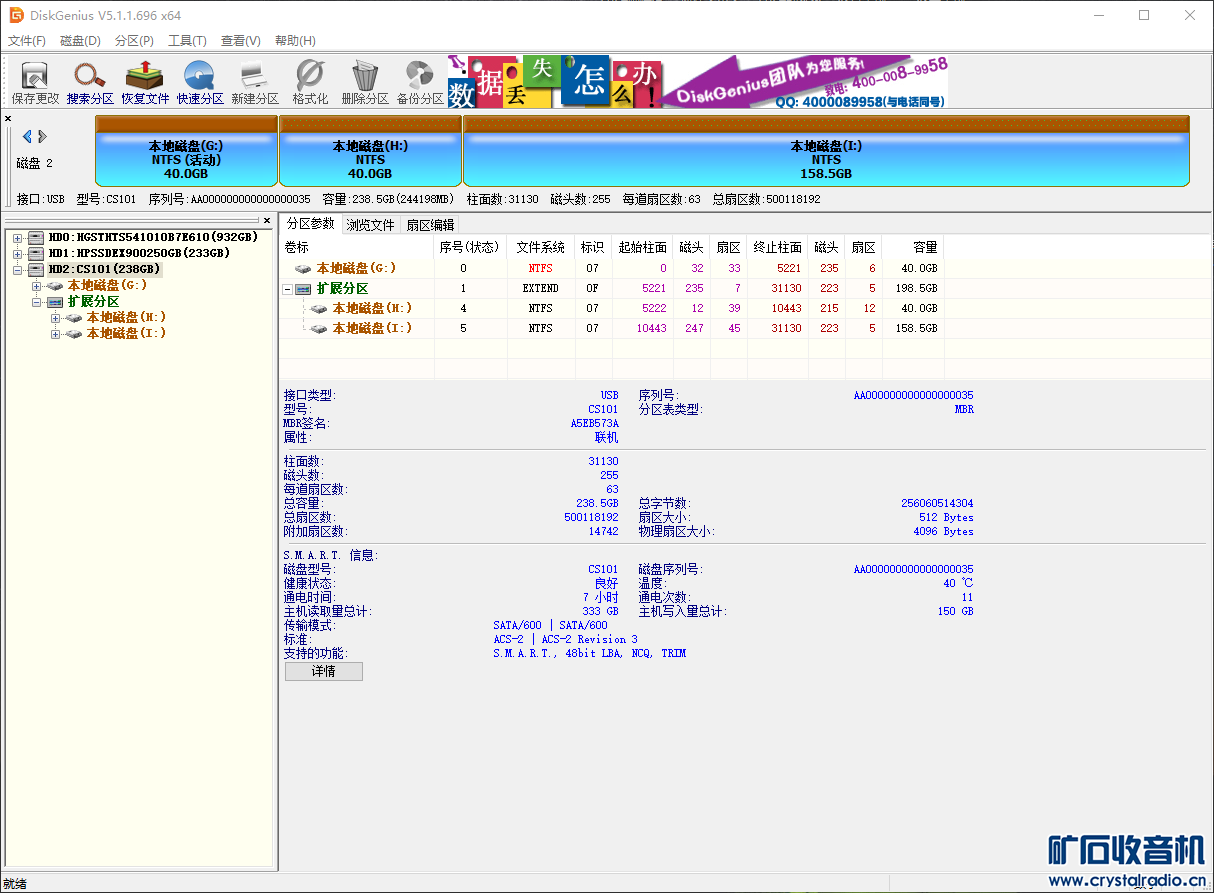Expand local disk G: in tree
This screenshot has width=1214, height=893.
click(x=37, y=285)
